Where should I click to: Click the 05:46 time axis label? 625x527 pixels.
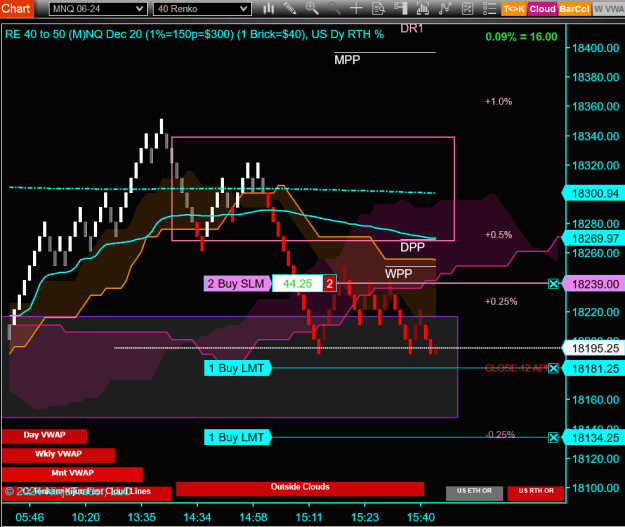(29, 517)
